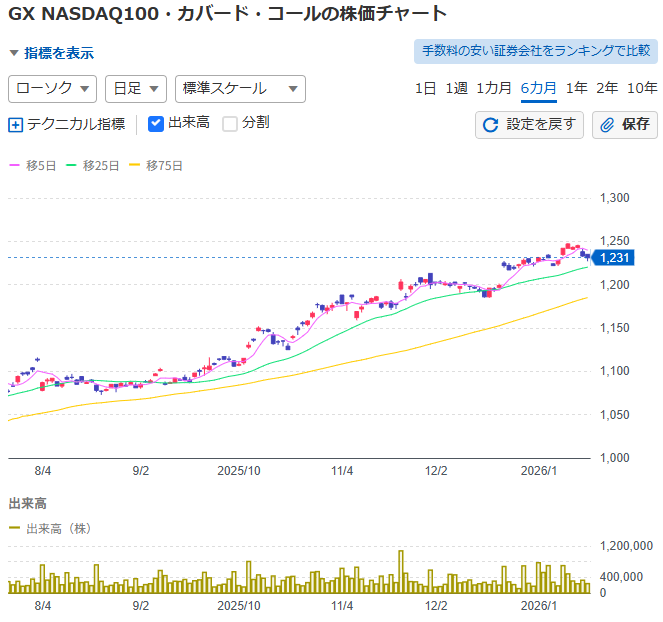Expand the 指標を表示 link

point(59,53)
